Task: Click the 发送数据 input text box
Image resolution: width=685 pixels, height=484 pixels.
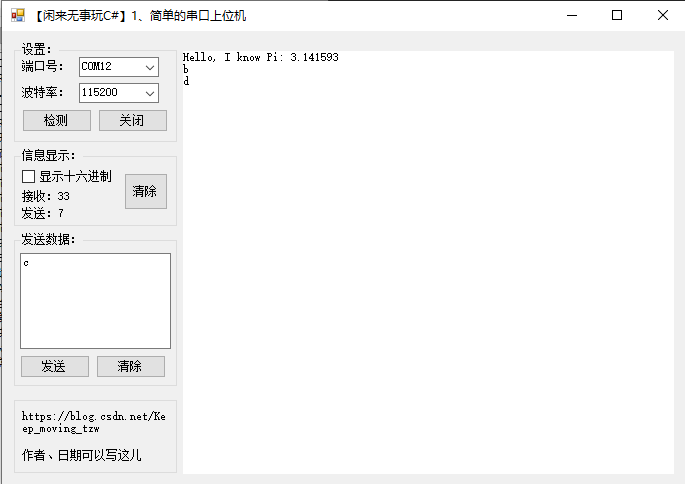Action: pyautogui.click(x=95, y=301)
